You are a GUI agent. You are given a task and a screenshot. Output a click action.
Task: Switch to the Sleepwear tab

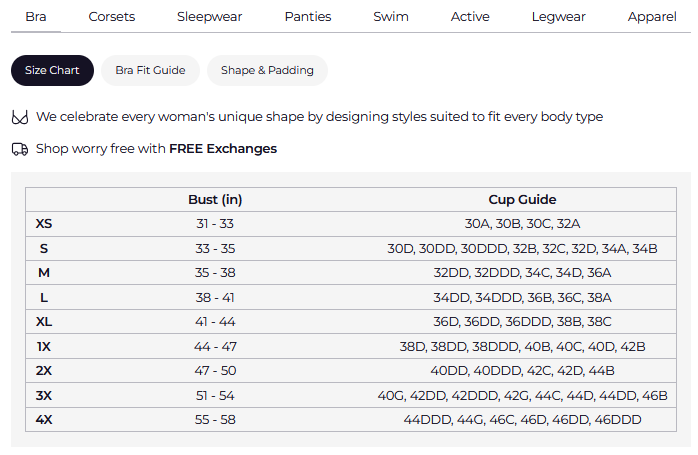tap(209, 17)
